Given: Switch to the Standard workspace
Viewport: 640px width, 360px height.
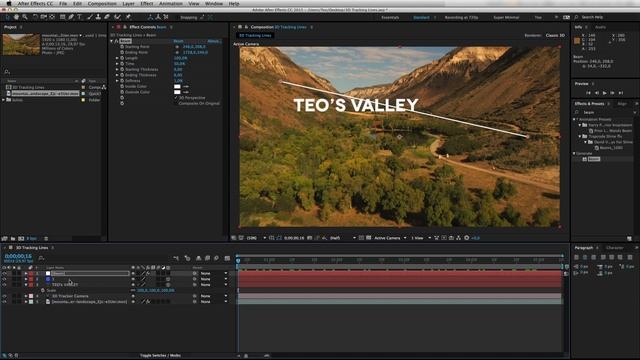Looking at the screenshot, I should pos(421,18).
